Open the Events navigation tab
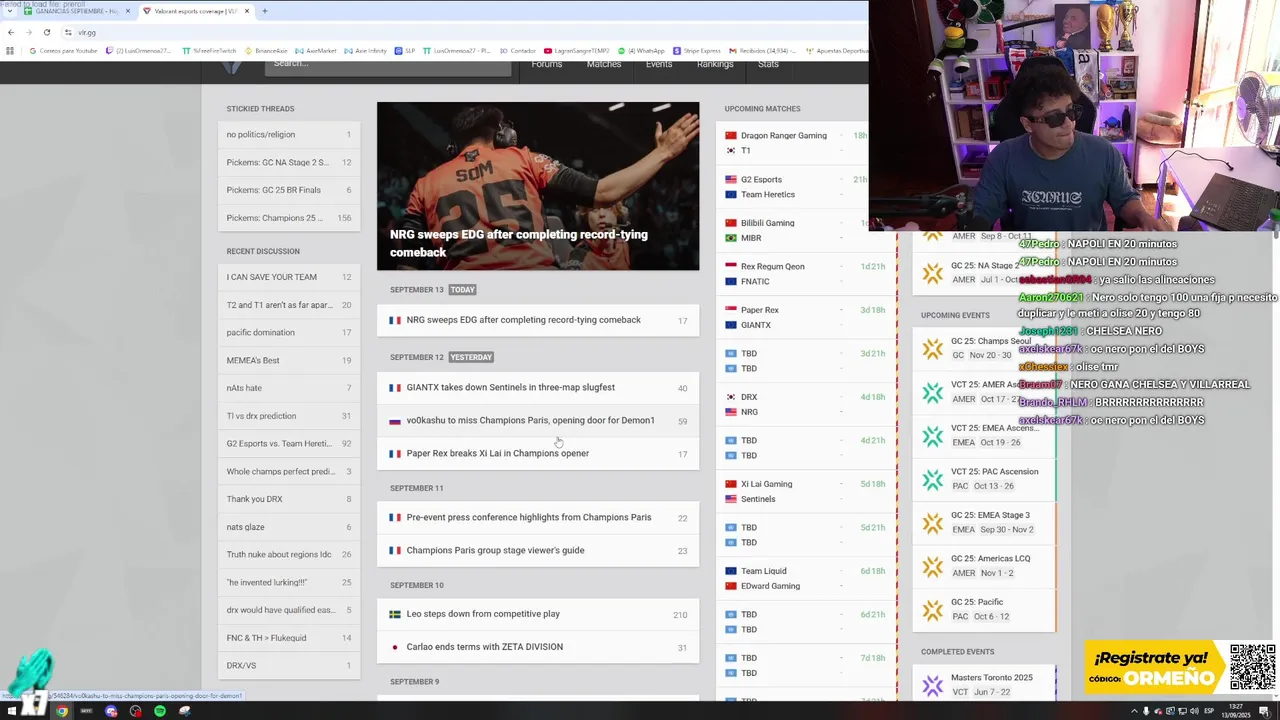Image resolution: width=1280 pixels, height=720 pixels. (659, 64)
